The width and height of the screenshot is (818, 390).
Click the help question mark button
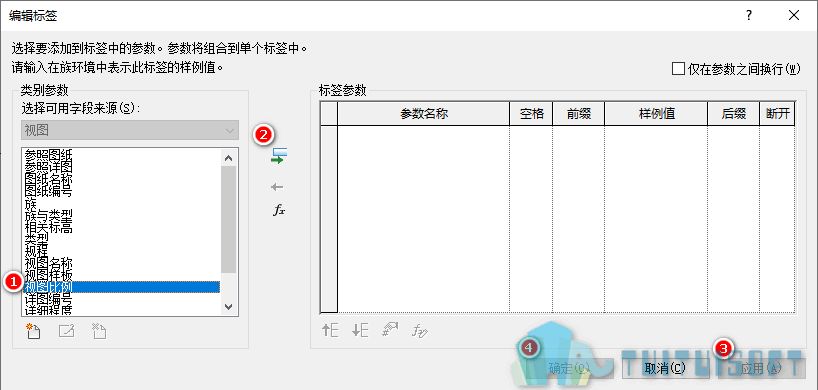coord(749,16)
